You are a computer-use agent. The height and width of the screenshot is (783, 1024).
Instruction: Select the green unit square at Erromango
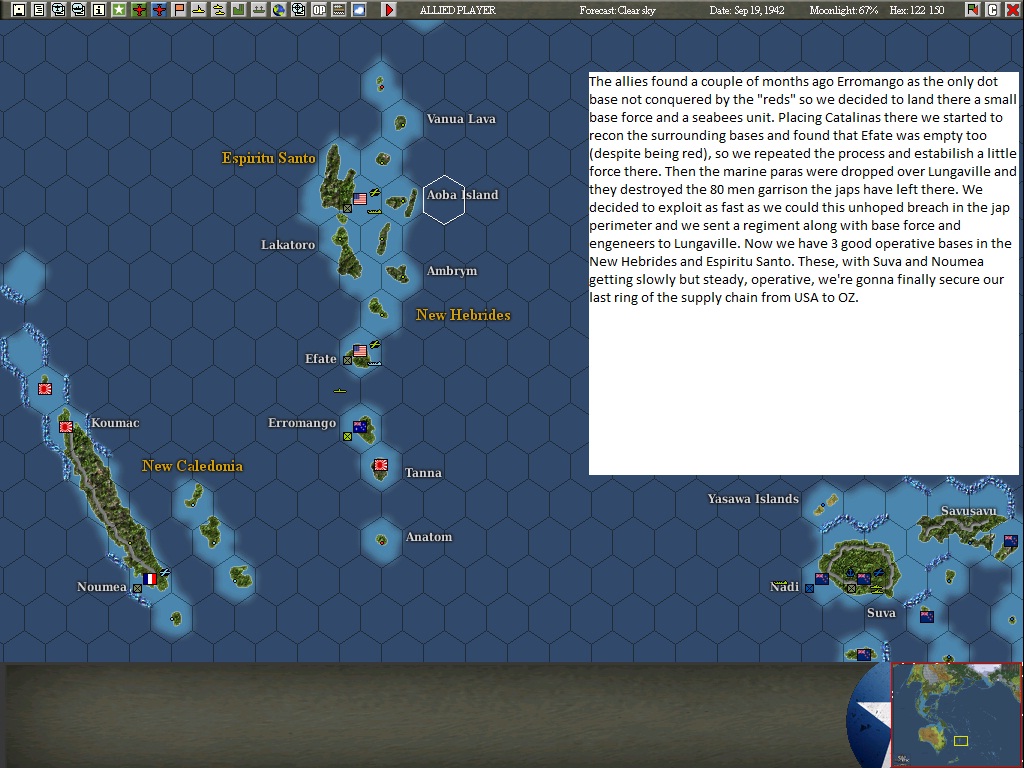coord(347,436)
